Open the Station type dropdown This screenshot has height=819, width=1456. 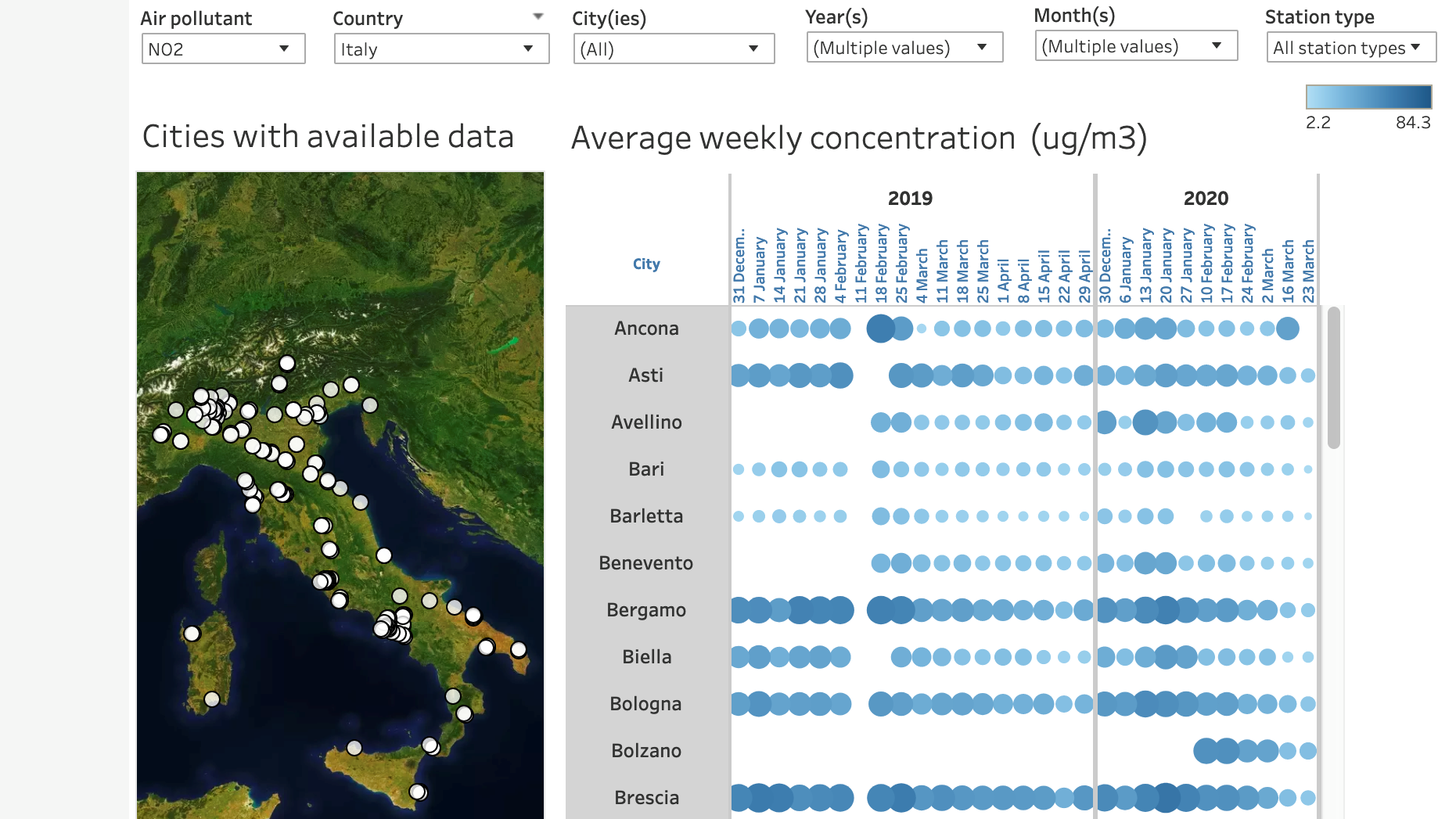coord(1350,48)
